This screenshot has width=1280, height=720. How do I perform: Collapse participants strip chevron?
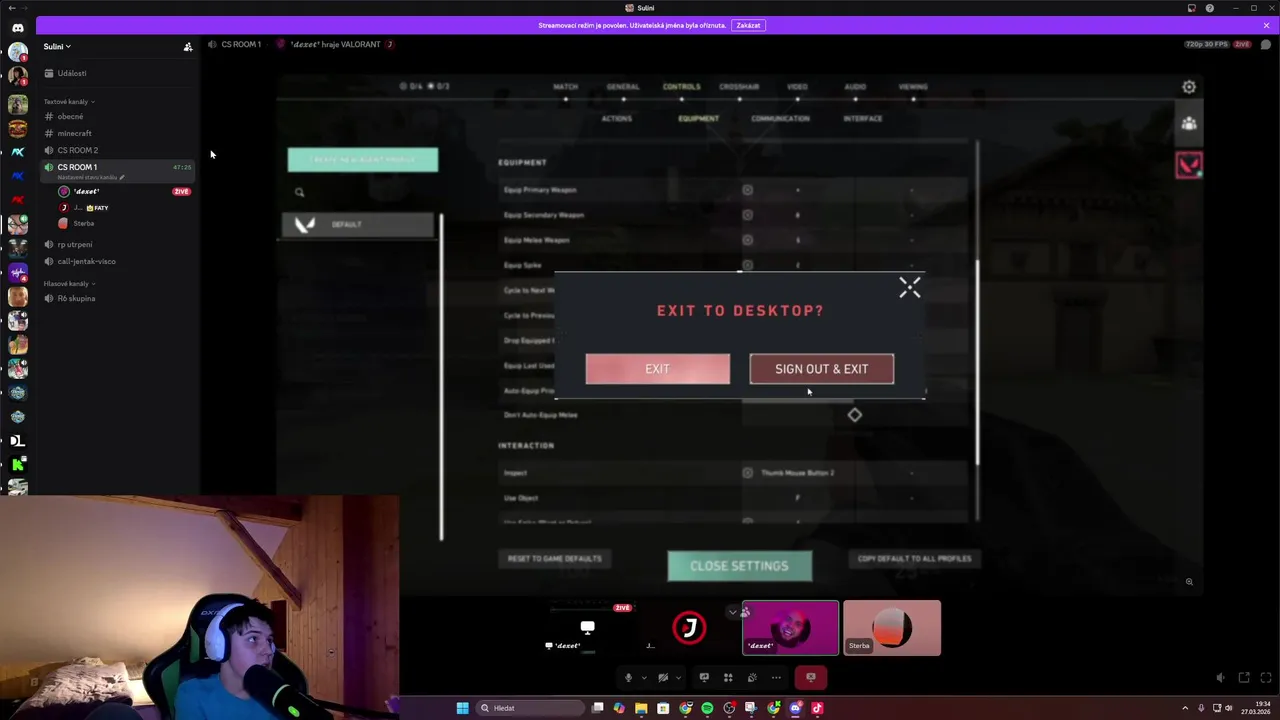732,612
